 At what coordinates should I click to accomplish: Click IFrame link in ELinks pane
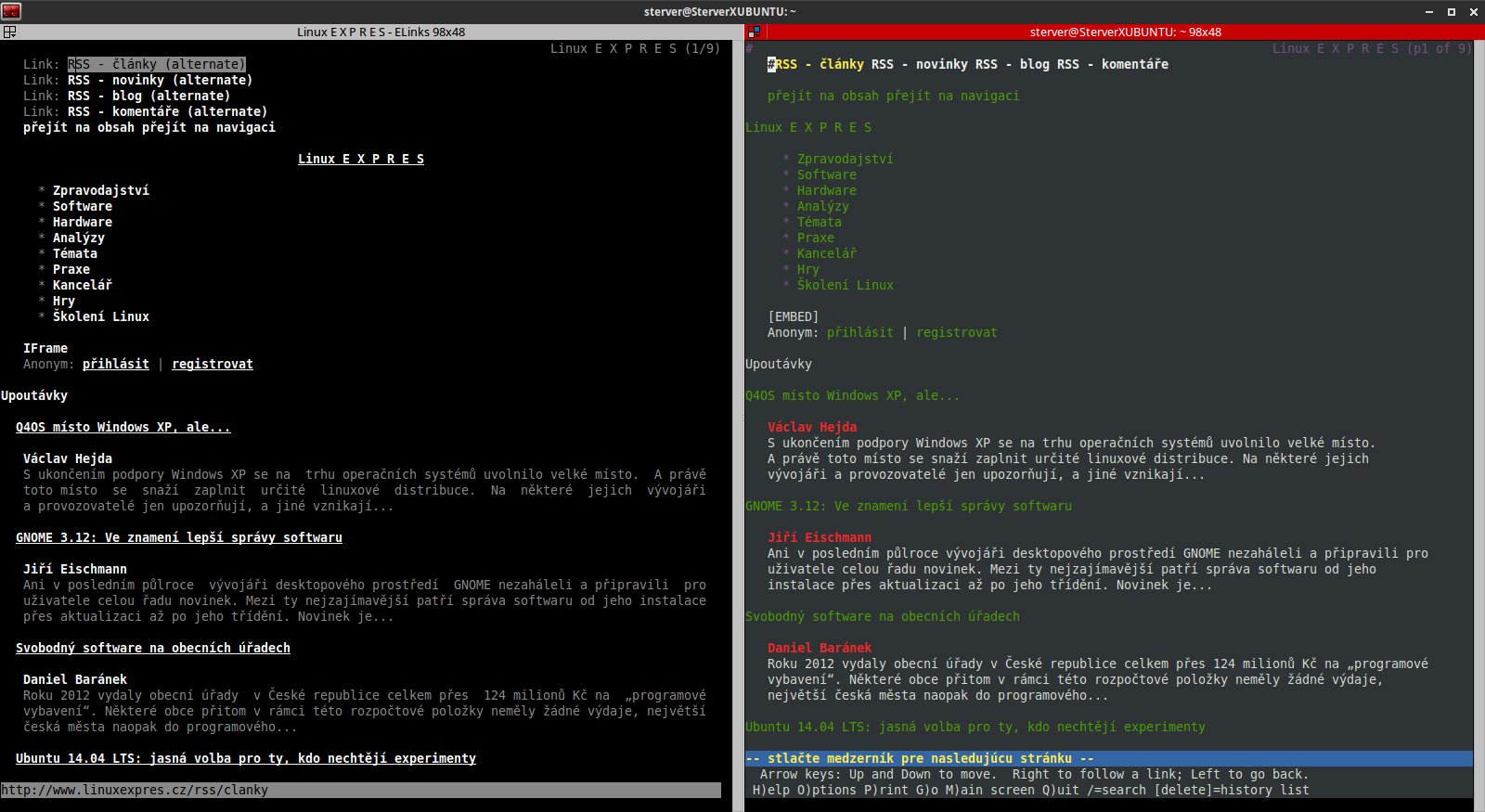point(45,348)
